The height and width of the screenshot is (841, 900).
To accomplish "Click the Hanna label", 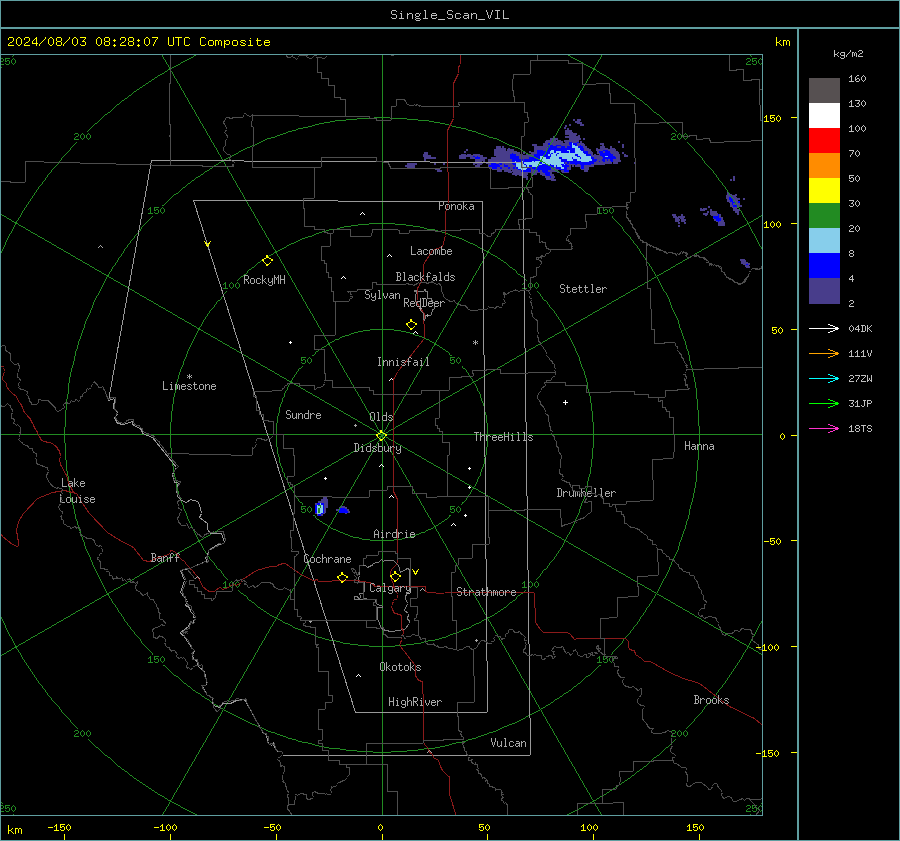I will point(699,446).
